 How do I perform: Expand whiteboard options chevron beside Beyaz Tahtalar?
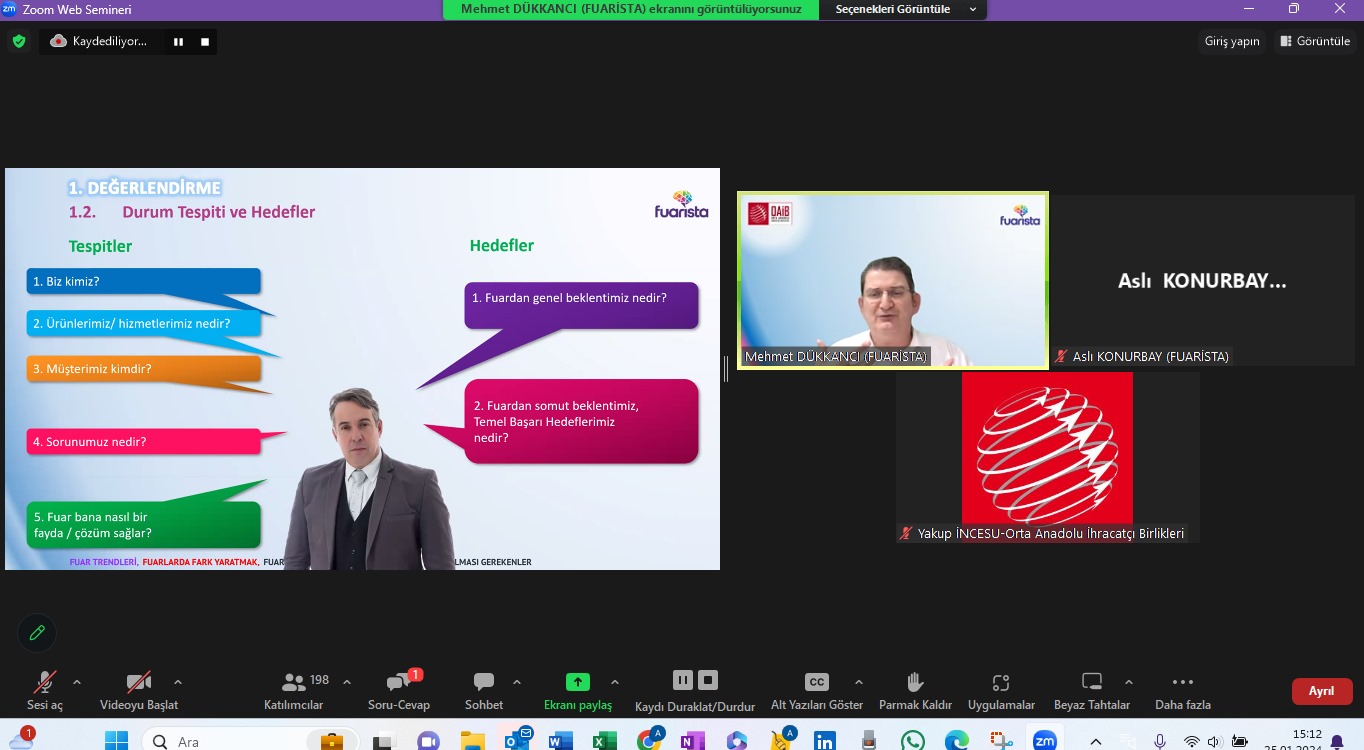click(1129, 682)
